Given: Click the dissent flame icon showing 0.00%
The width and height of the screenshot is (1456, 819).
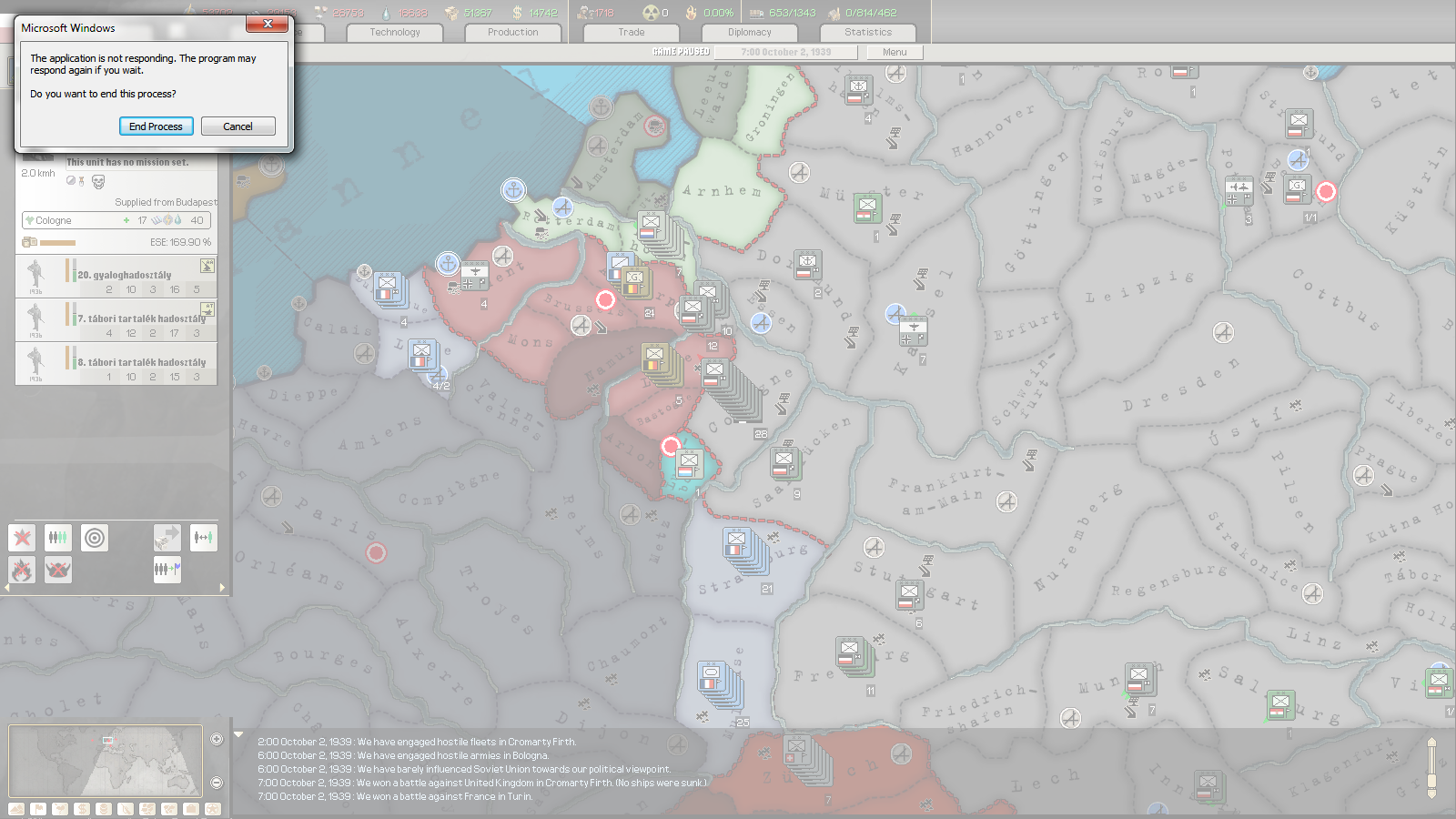Looking at the screenshot, I should pyautogui.click(x=692, y=13).
